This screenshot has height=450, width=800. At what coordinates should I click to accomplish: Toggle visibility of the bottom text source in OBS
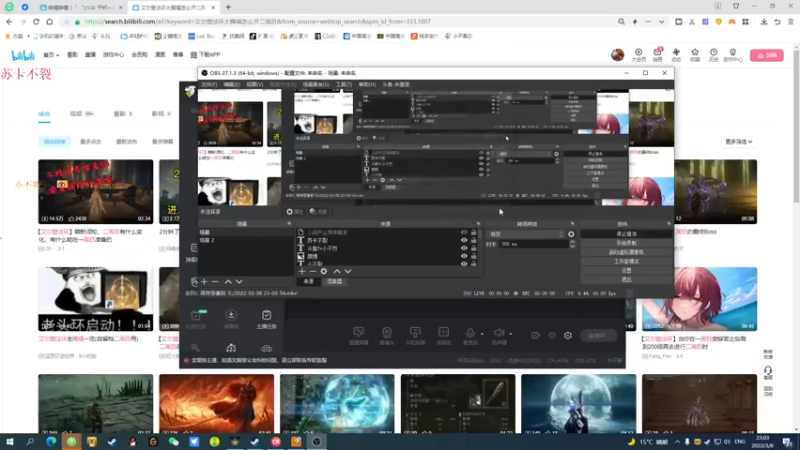(464, 264)
